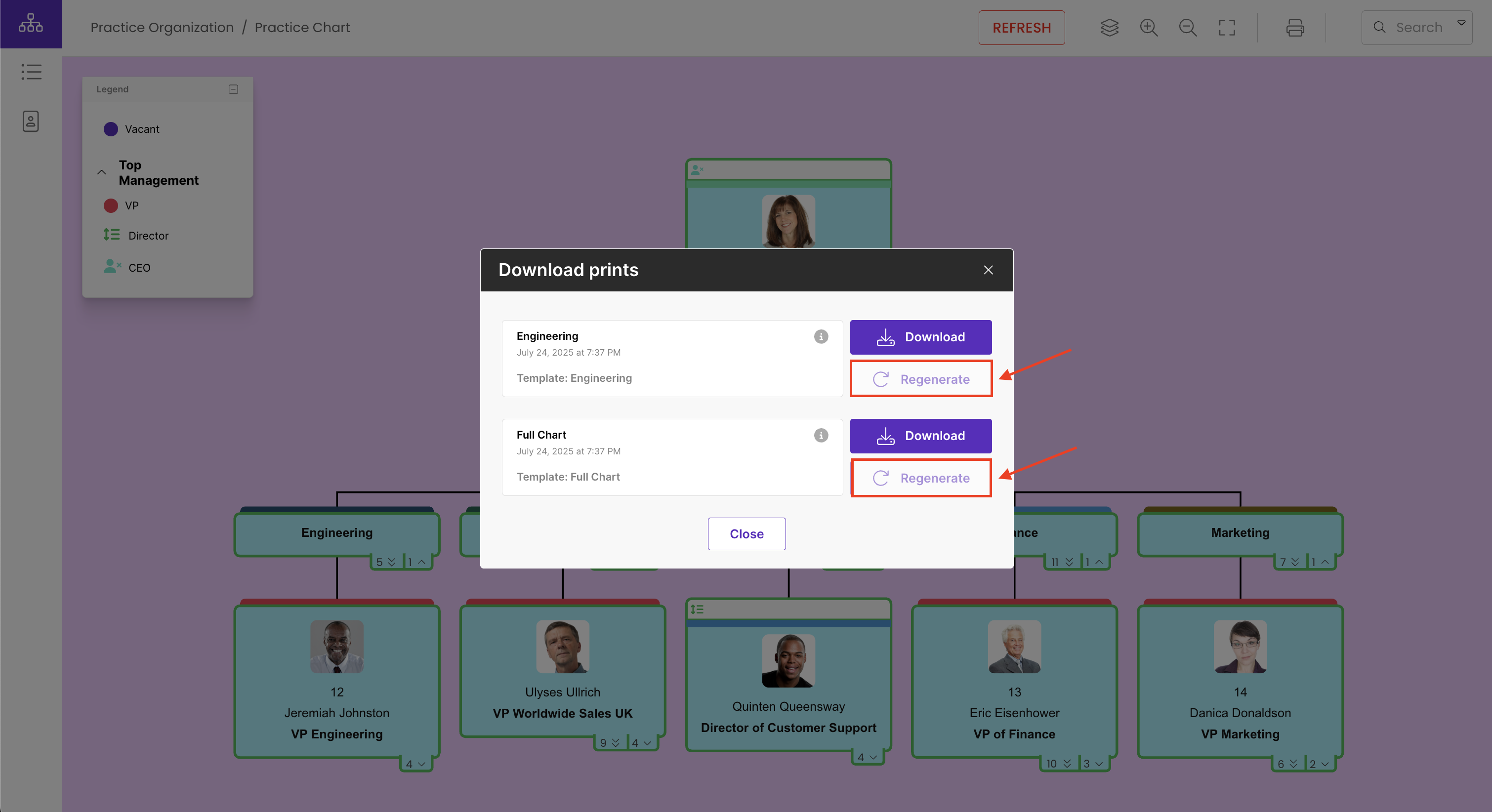Select VP Worldwide Sales UK title
The image size is (1492, 812).
pyautogui.click(x=562, y=713)
